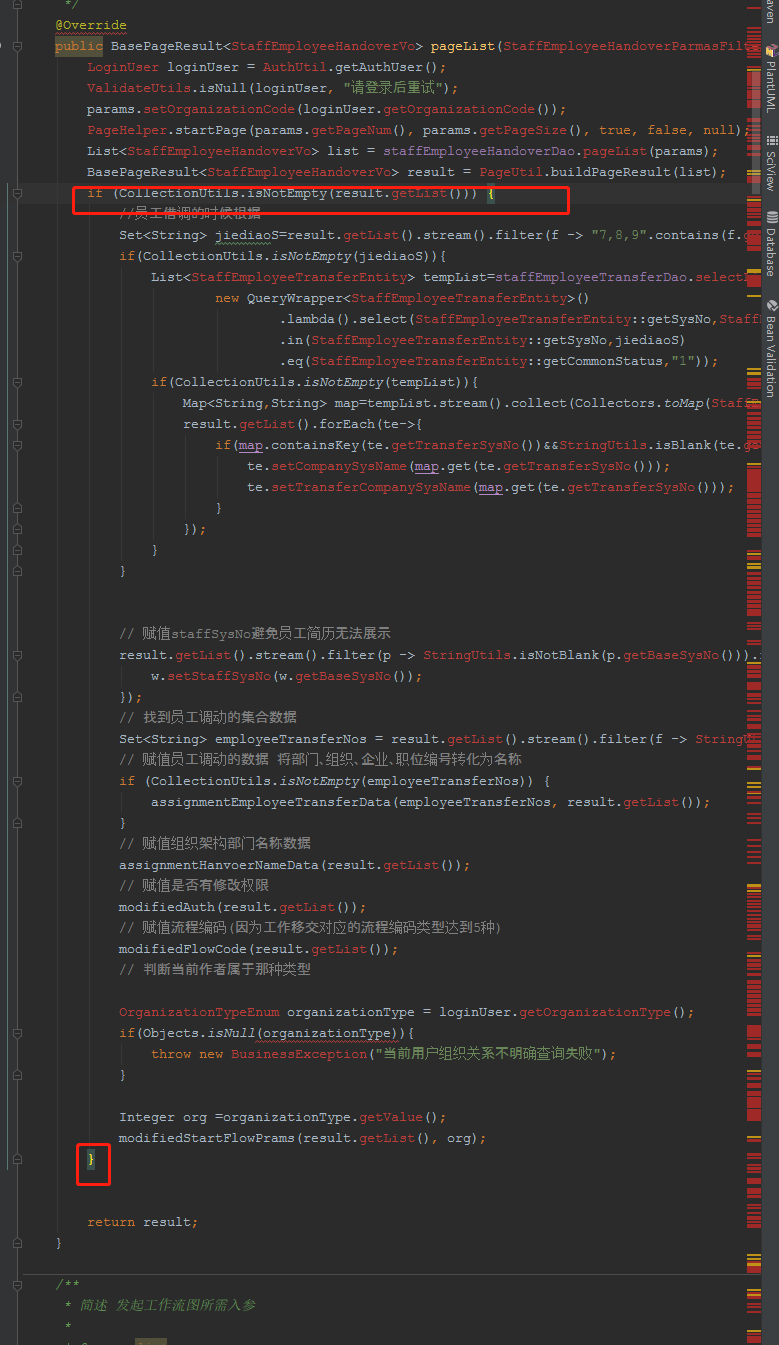Viewport: 779px width, 1345px height.
Task: Click the '.eq(' call with getCommonStatus
Action: [x=295, y=361]
